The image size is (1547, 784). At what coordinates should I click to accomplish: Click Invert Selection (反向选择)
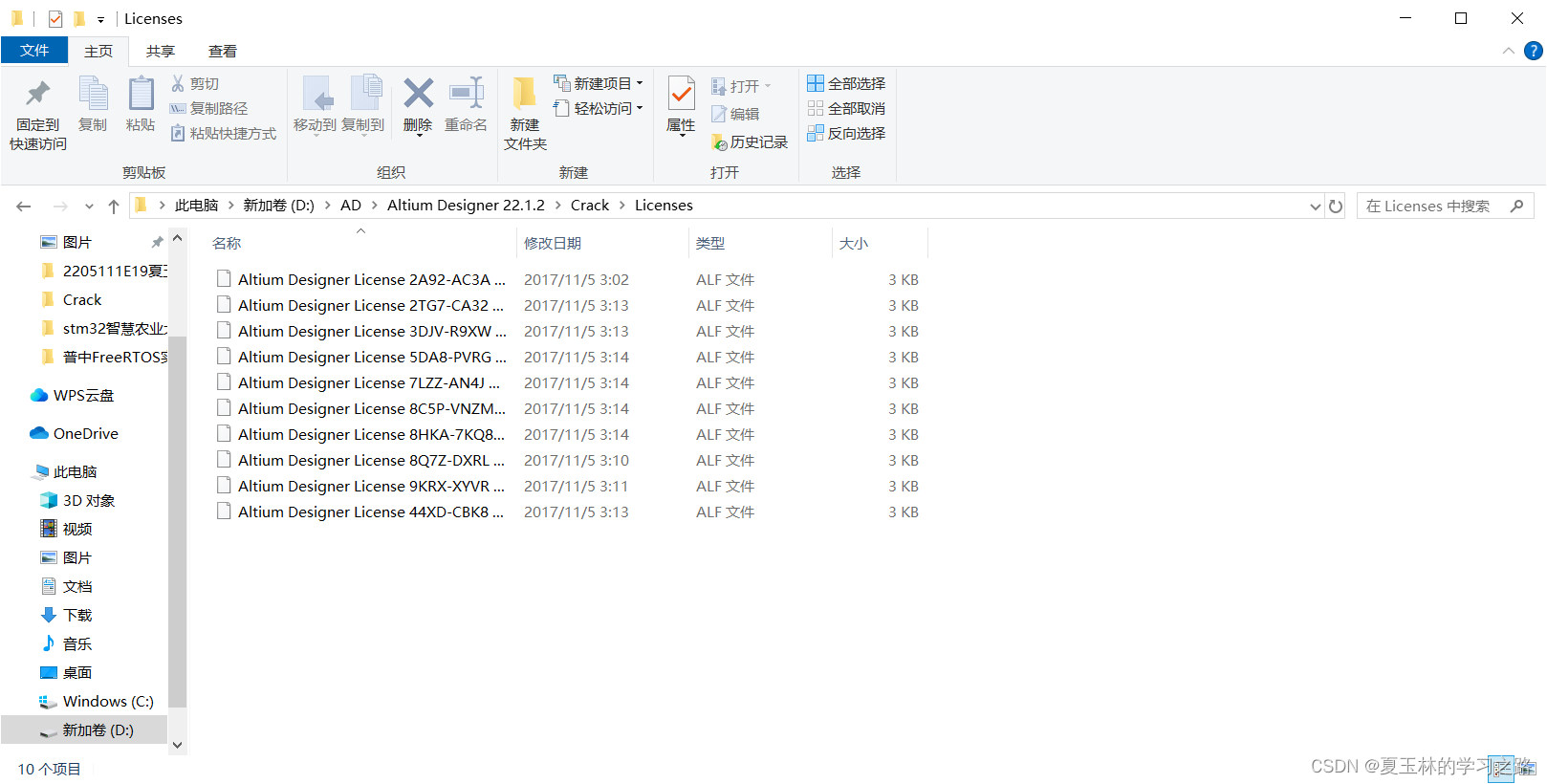(846, 133)
